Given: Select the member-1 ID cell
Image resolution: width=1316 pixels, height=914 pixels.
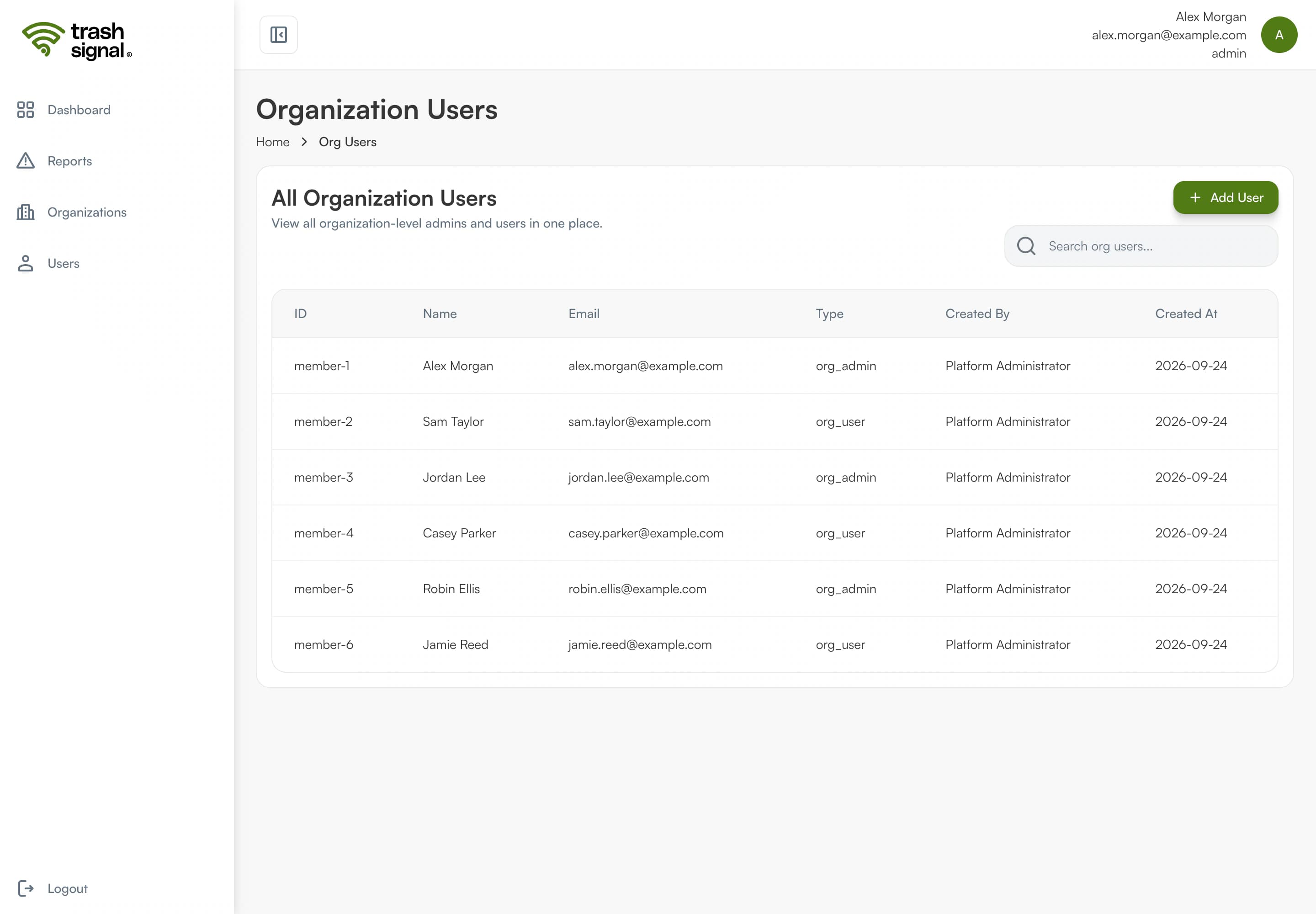Looking at the screenshot, I should coord(322,366).
